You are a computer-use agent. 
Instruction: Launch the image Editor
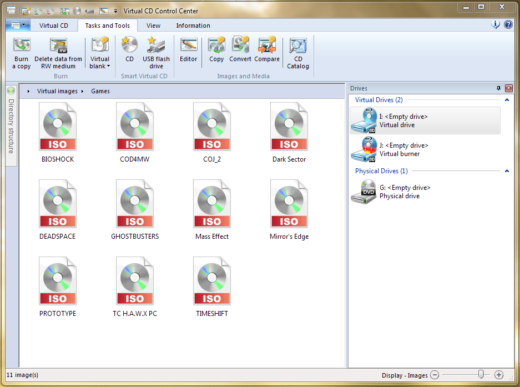[188, 50]
